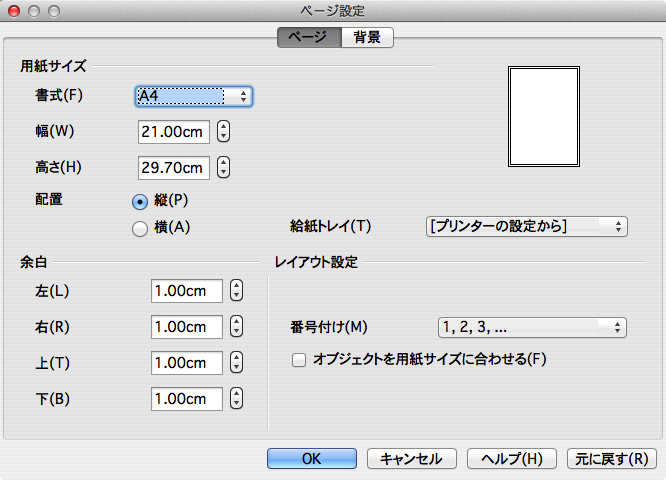Screen dimensions: 666x480
Task: Click the 幅(W) width stepper arrows
Action: 223,131
